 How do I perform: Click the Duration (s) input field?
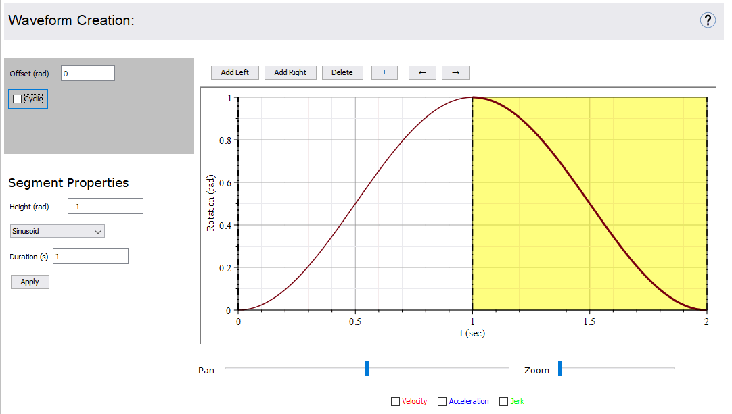pyautogui.click(x=91, y=256)
